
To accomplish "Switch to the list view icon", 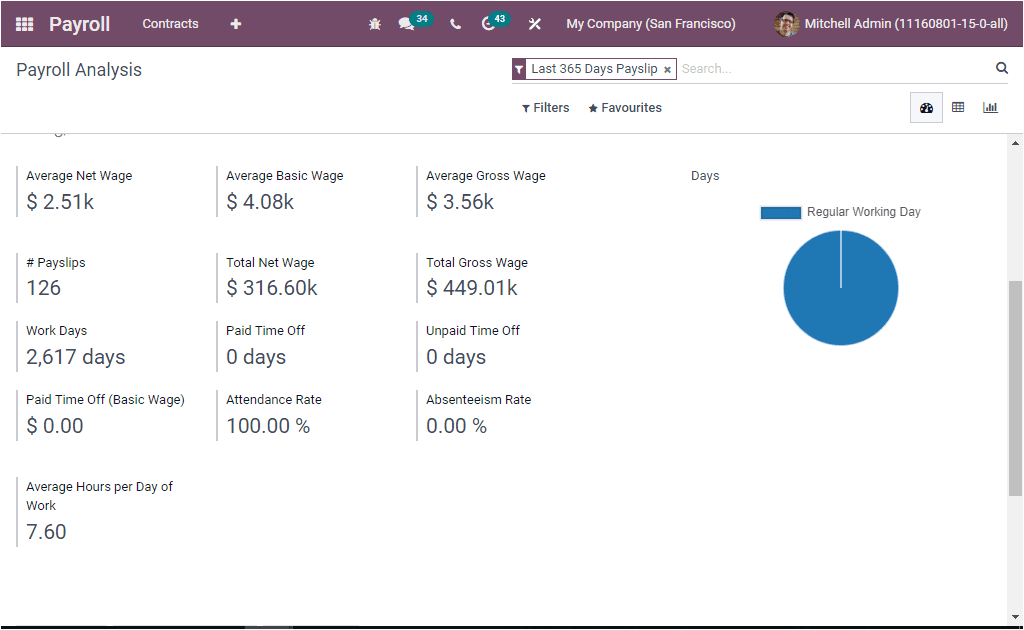I will click(958, 107).
